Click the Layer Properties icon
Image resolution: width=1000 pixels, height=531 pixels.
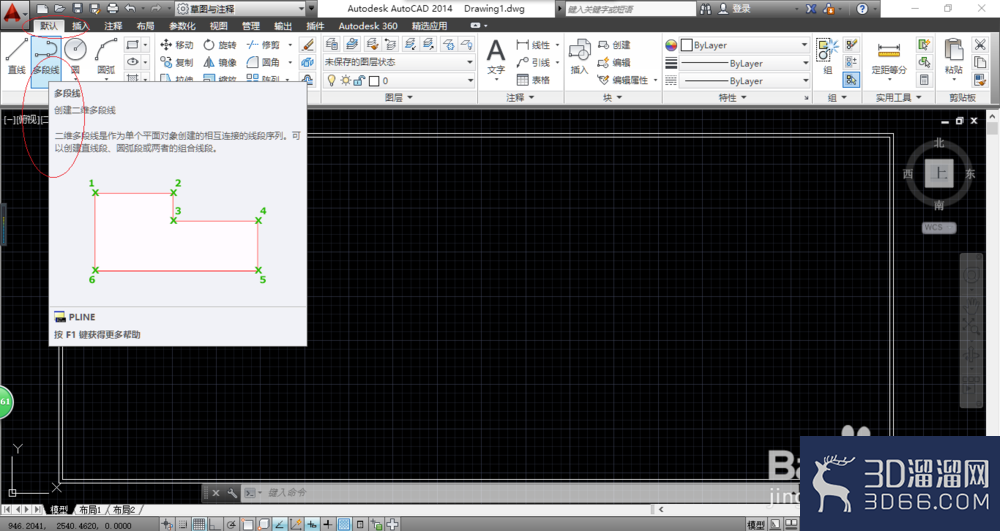[332, 44]
